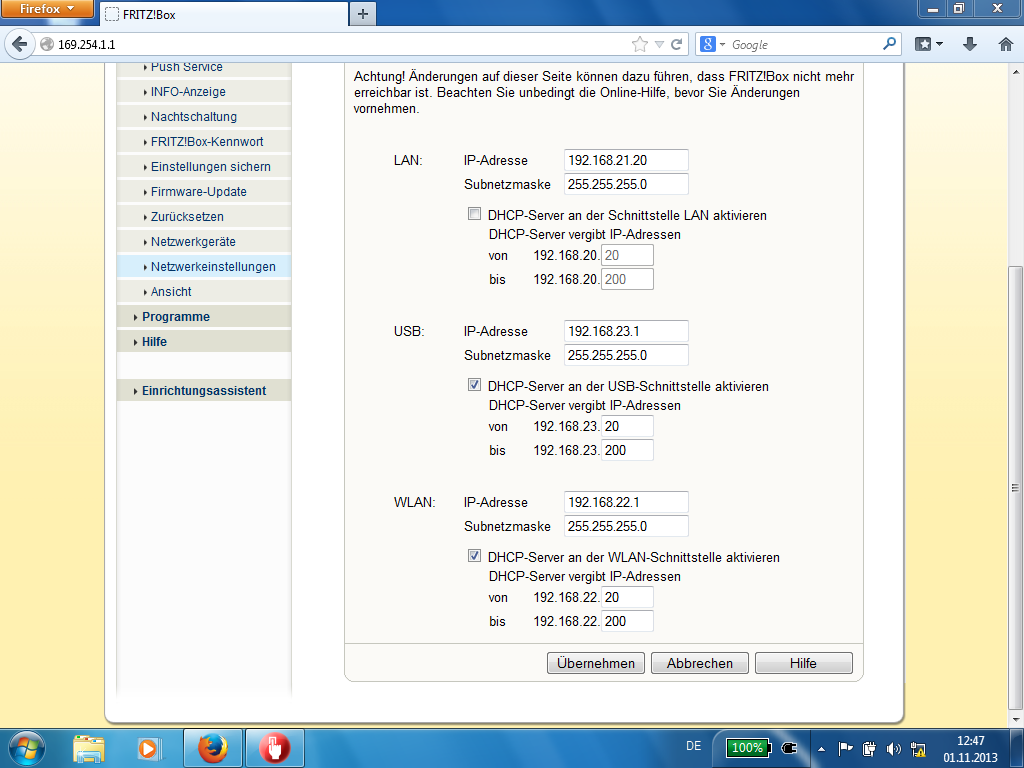Click LAN DHCP 'bis' end field

click(x=627, y=279)
